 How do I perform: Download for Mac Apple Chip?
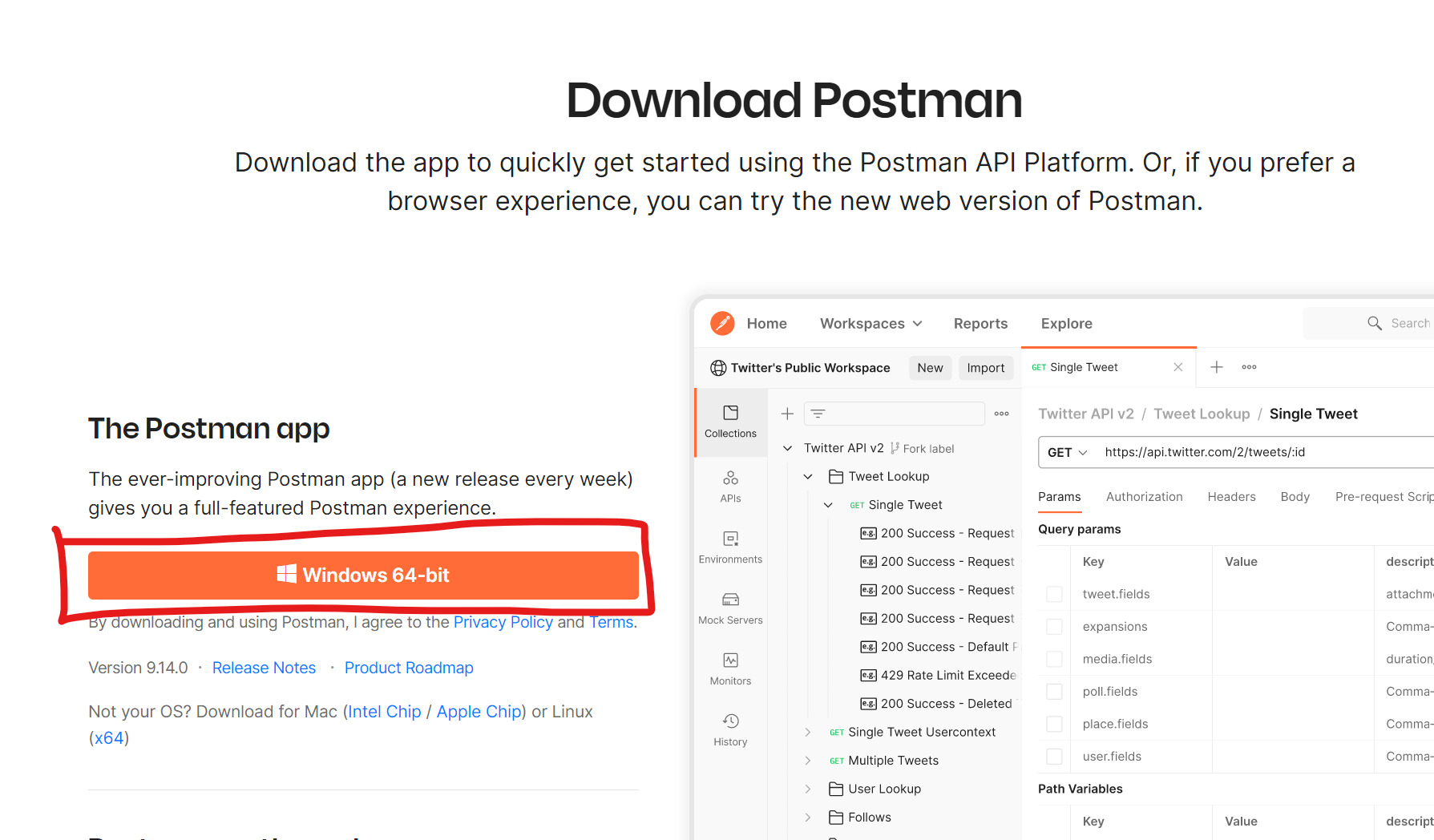pos(479,712)
